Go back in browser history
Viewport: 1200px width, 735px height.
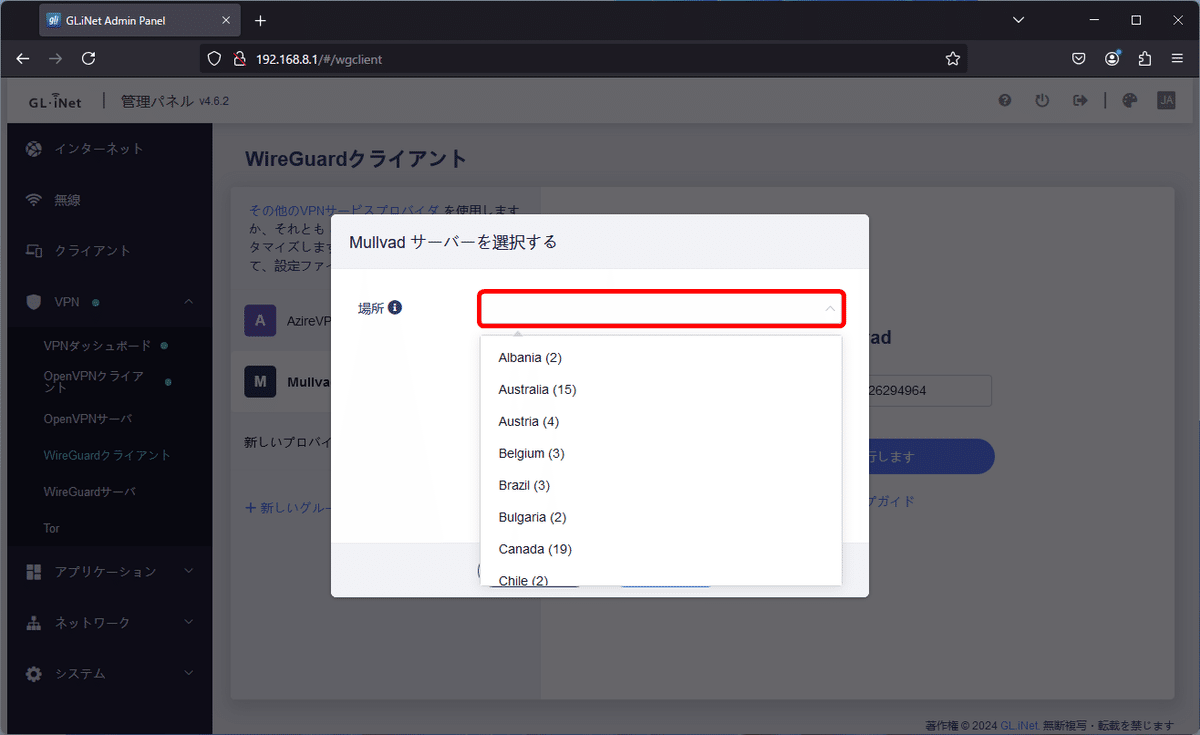click(23, 59)
